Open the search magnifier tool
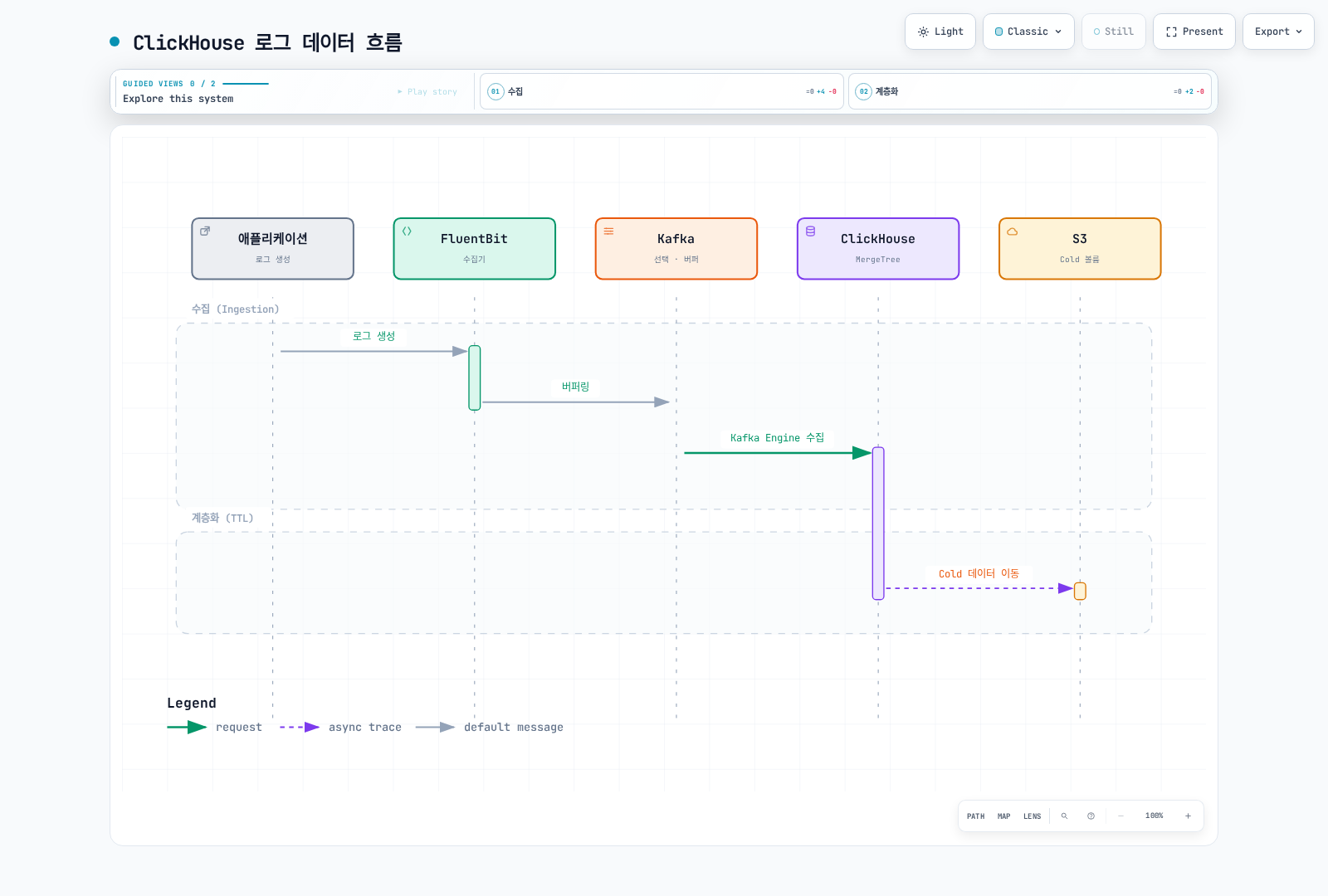The width and height of the screenshot is (1328, 896). (1064, 816)
